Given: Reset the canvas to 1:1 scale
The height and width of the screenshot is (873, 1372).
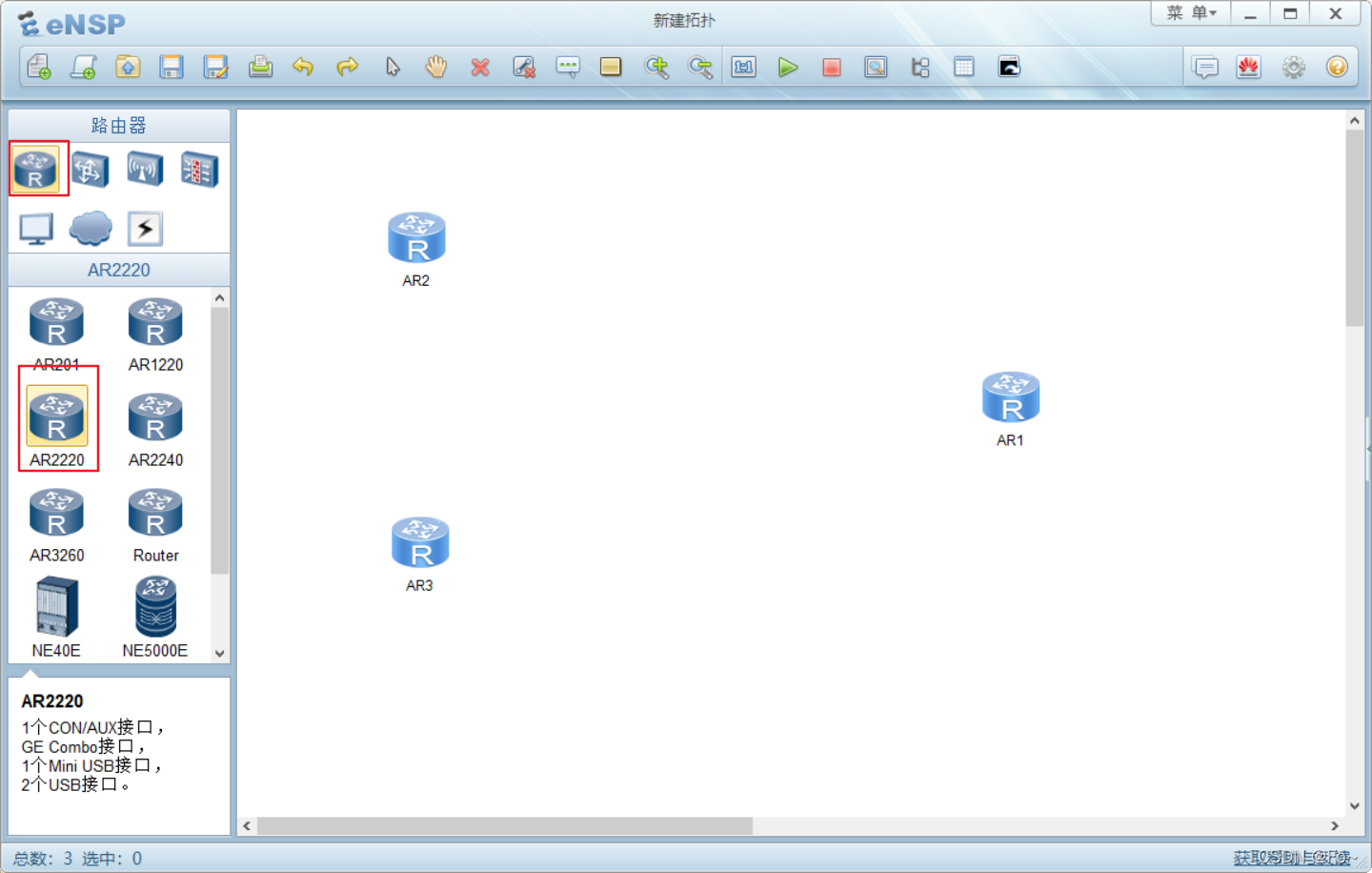Looking at the screenshot, I should 744,67.
